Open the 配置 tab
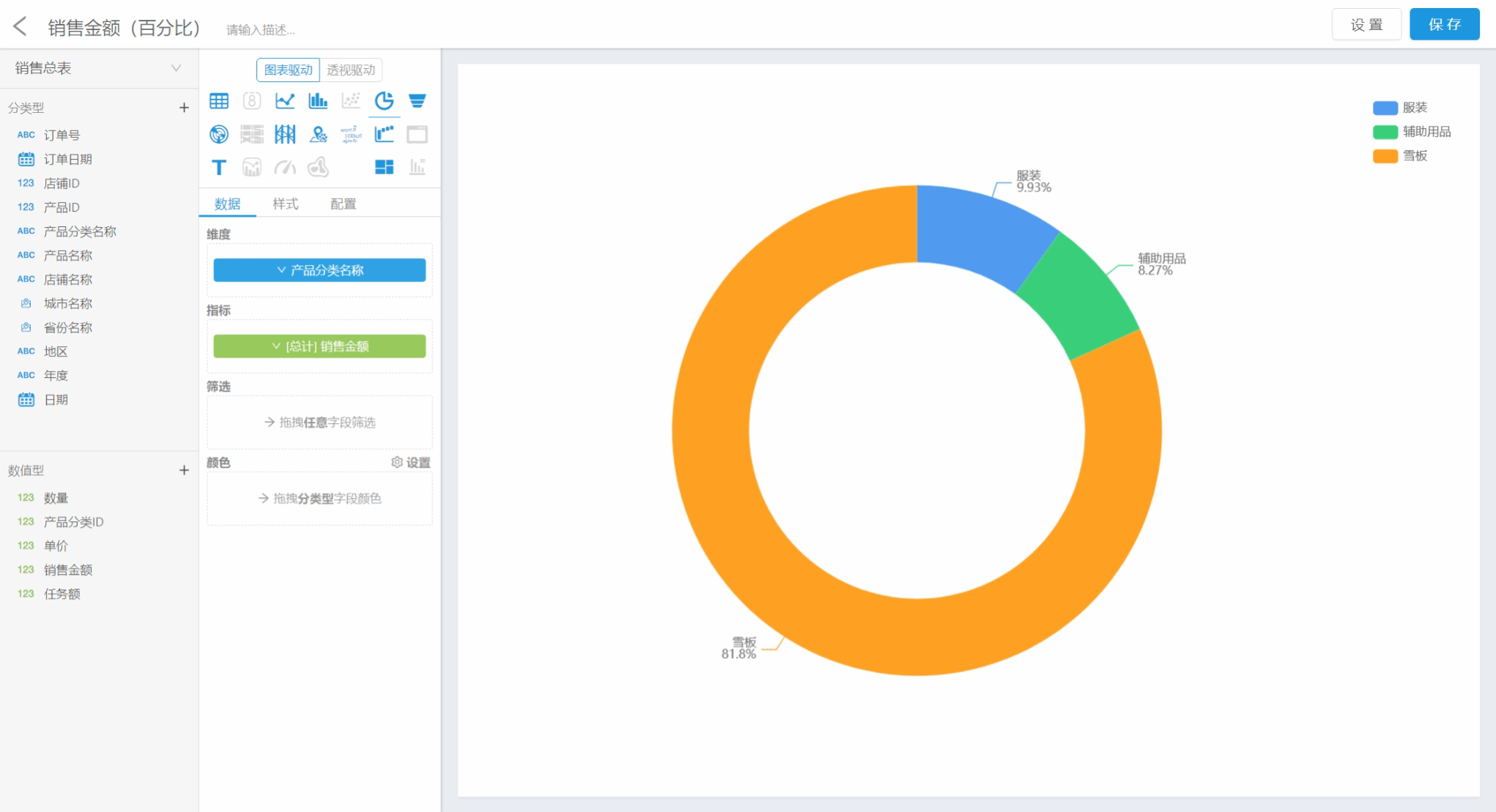Image resolution: width=1496 pixels, height=812 pixels. (x=343, y=204)
